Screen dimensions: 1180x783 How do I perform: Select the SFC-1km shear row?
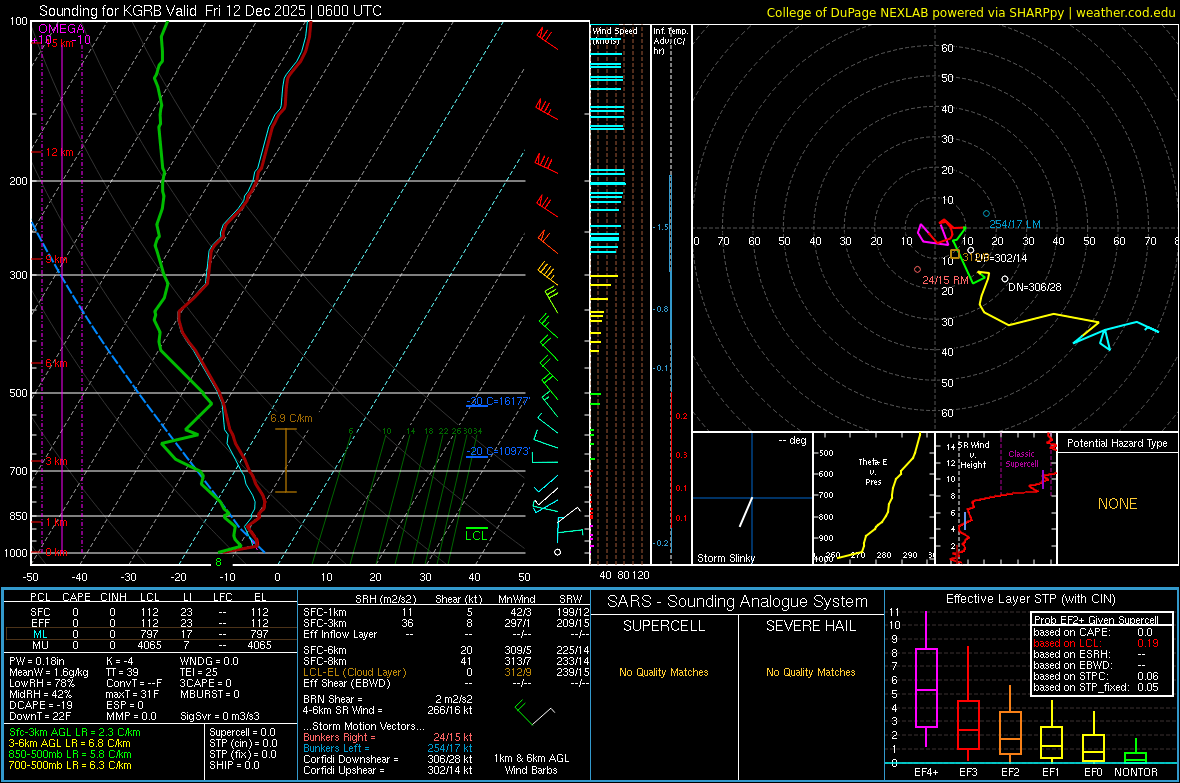[446, 612]
